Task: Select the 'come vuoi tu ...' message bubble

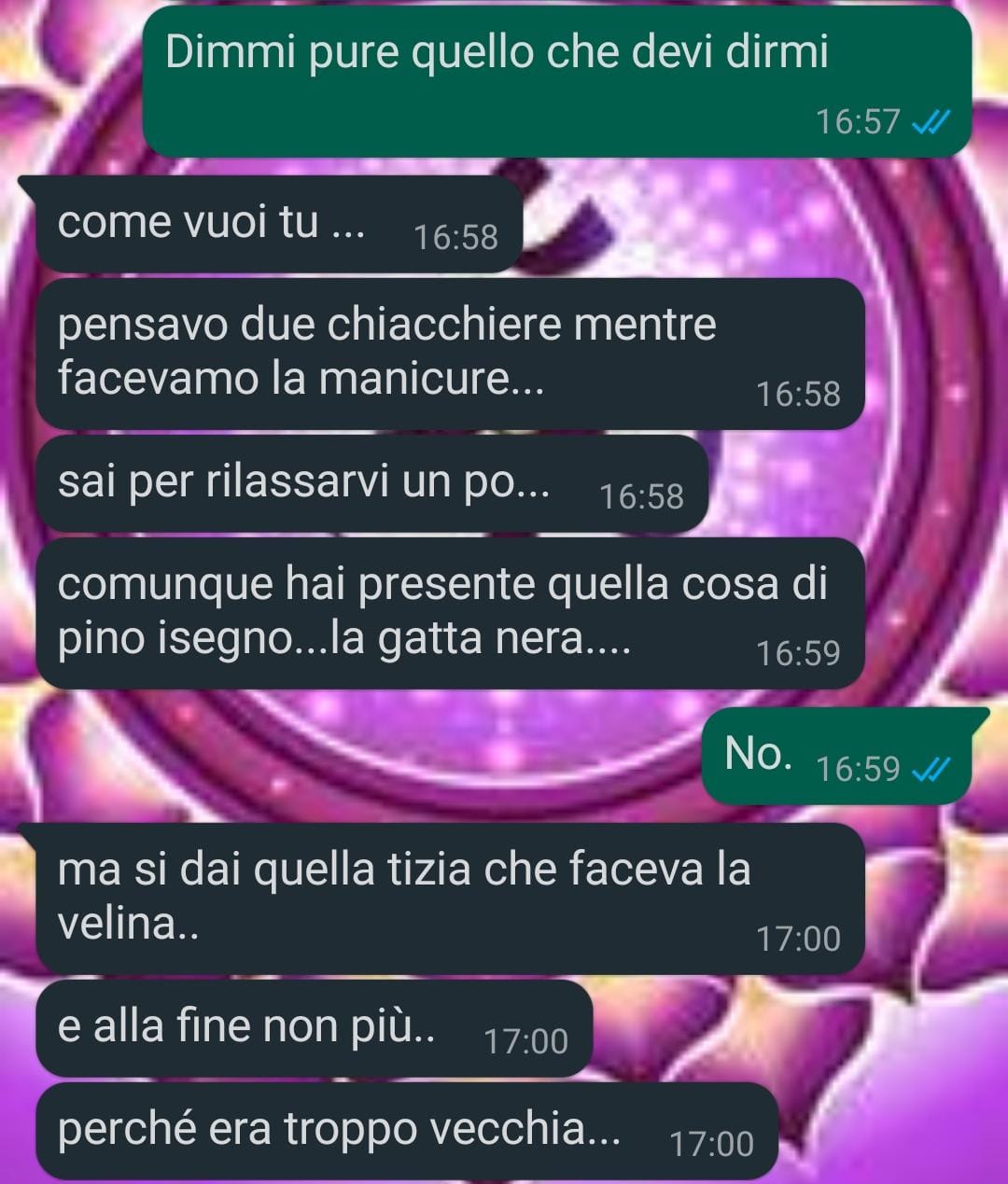Action: pos(278,224)
